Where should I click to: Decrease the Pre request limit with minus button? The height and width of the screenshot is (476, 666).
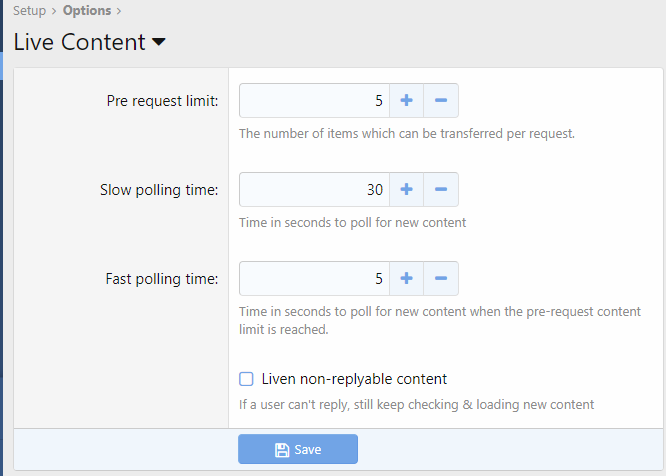(441, 101)
